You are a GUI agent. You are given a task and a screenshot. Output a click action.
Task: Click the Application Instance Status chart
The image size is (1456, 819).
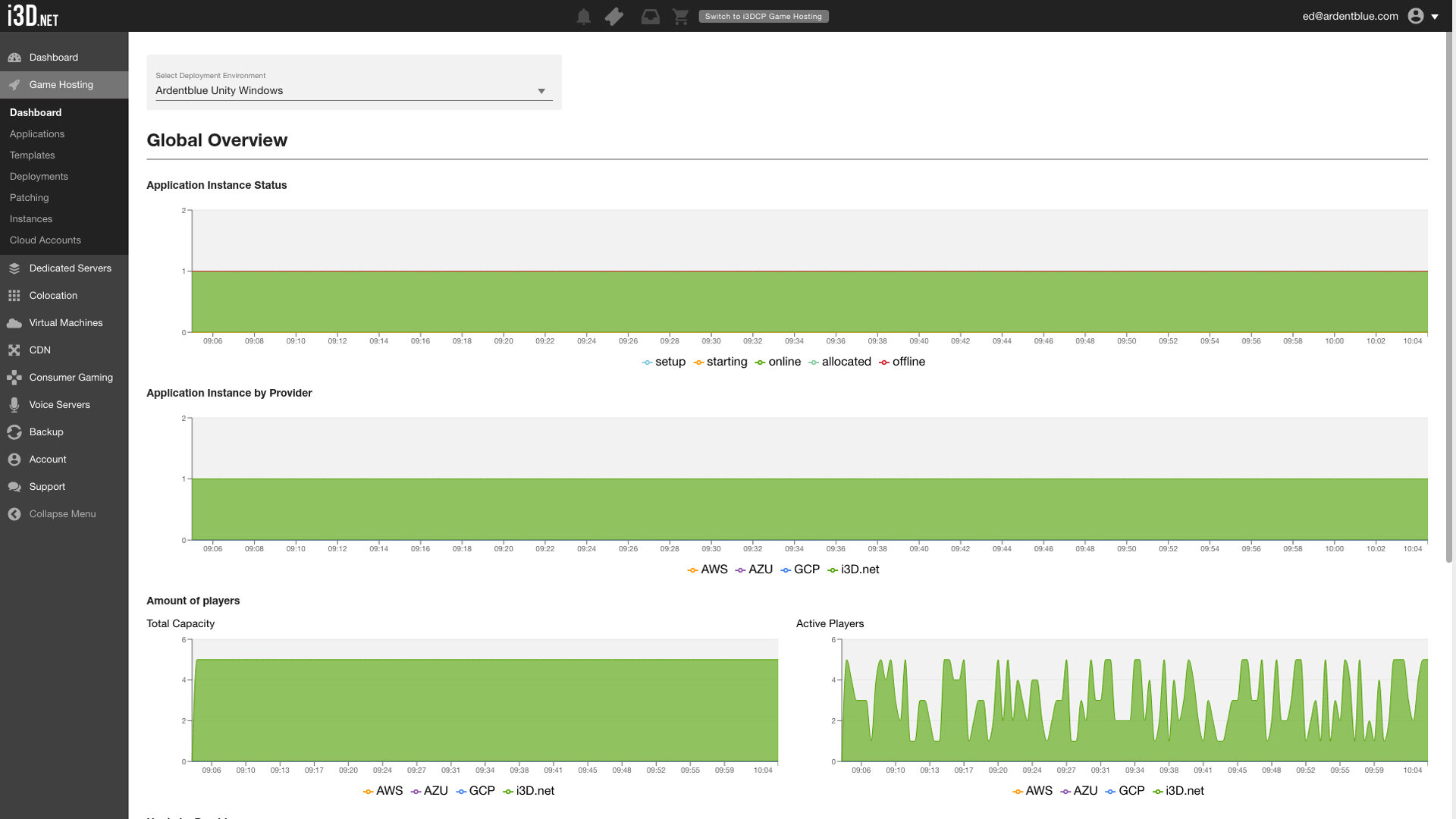(810, 271)
